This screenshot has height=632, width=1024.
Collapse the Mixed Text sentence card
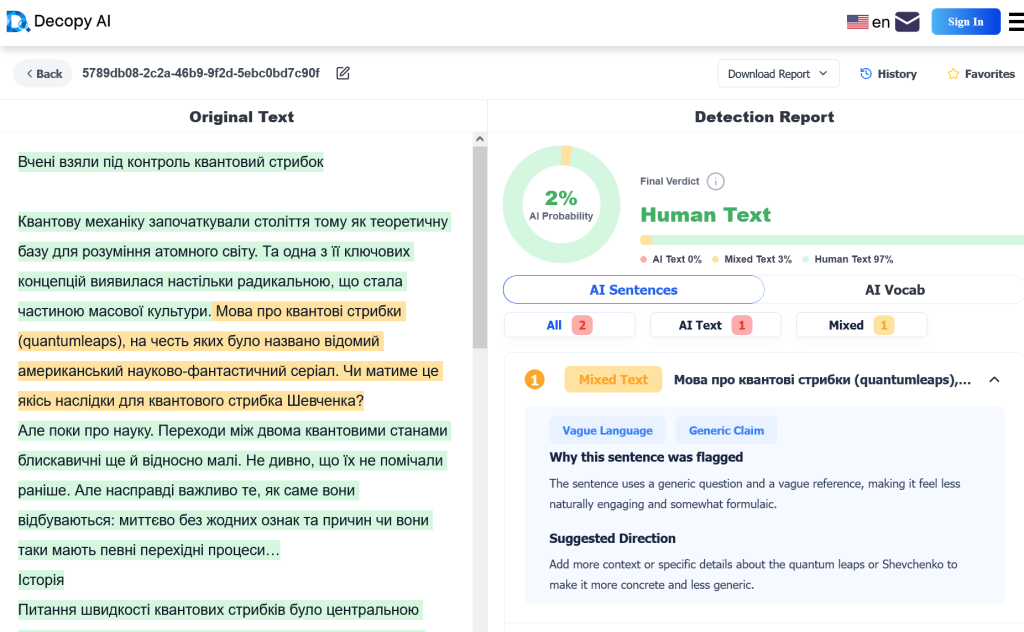click(994, 379)
